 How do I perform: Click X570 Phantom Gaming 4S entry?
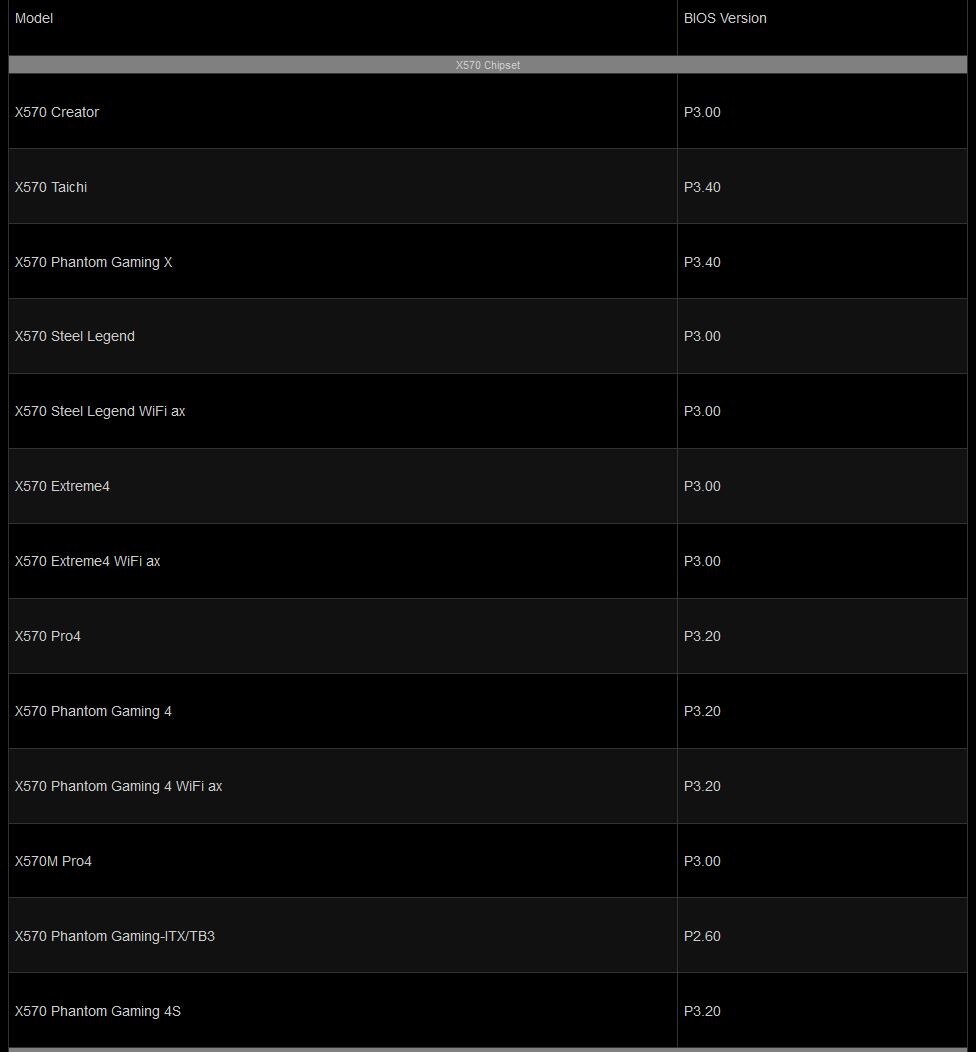click(x=98, y=1011)
